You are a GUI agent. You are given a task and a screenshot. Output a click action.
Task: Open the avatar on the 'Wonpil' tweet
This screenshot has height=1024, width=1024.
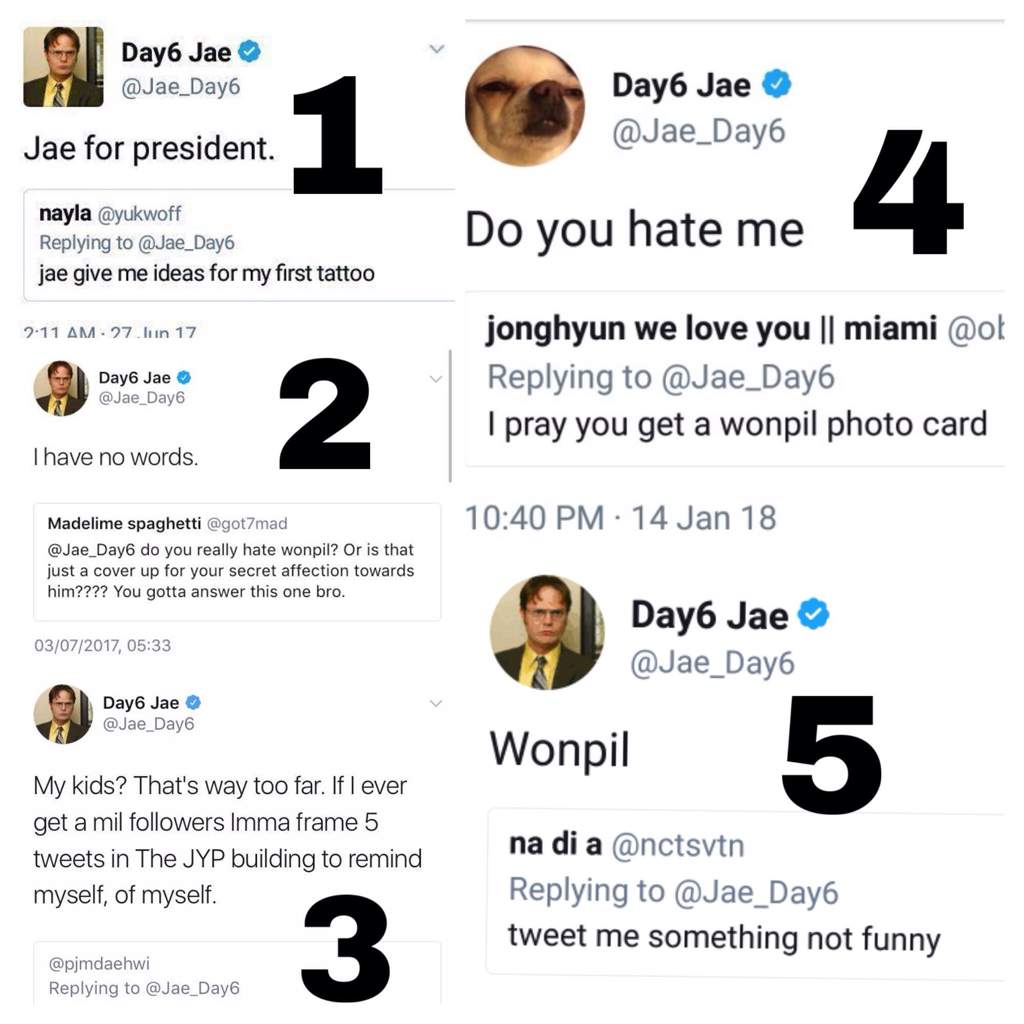547,632
